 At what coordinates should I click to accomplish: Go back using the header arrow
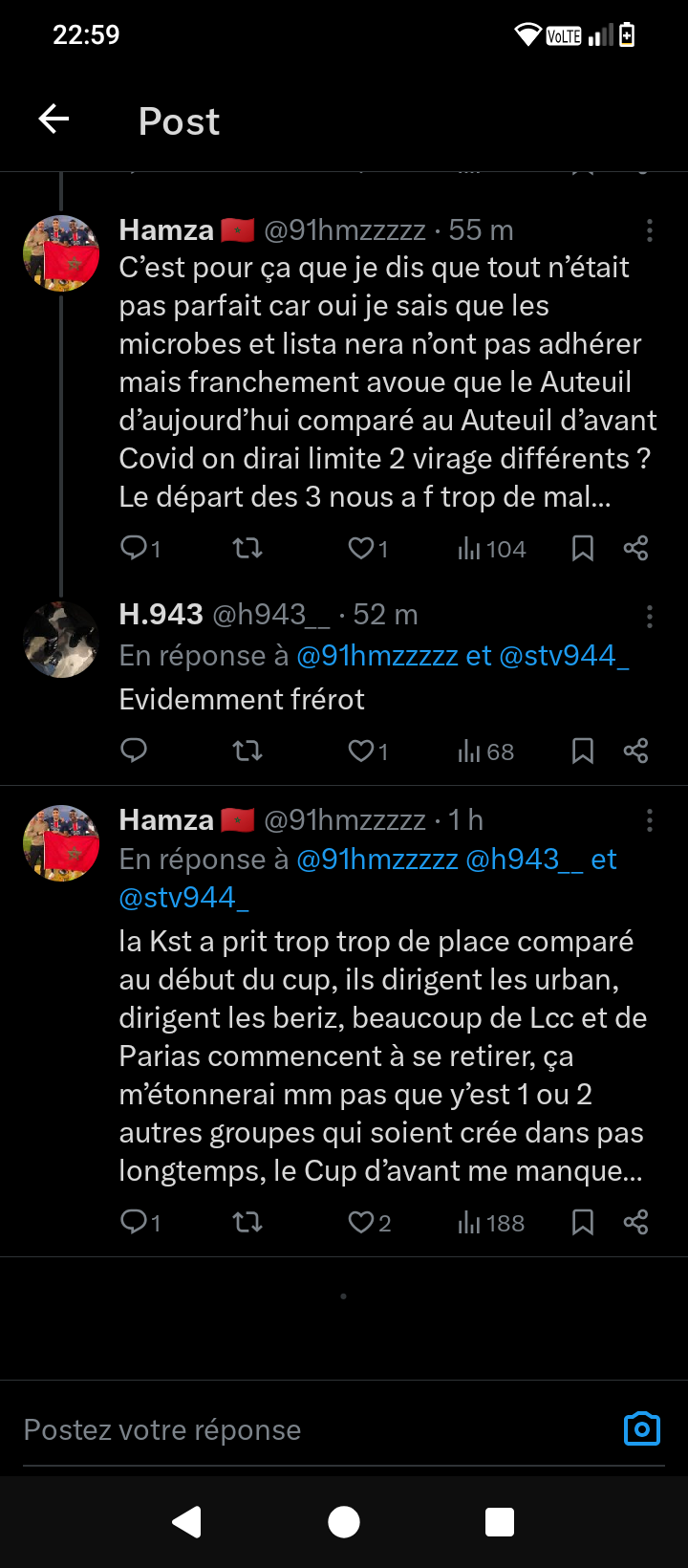point(54,120)
